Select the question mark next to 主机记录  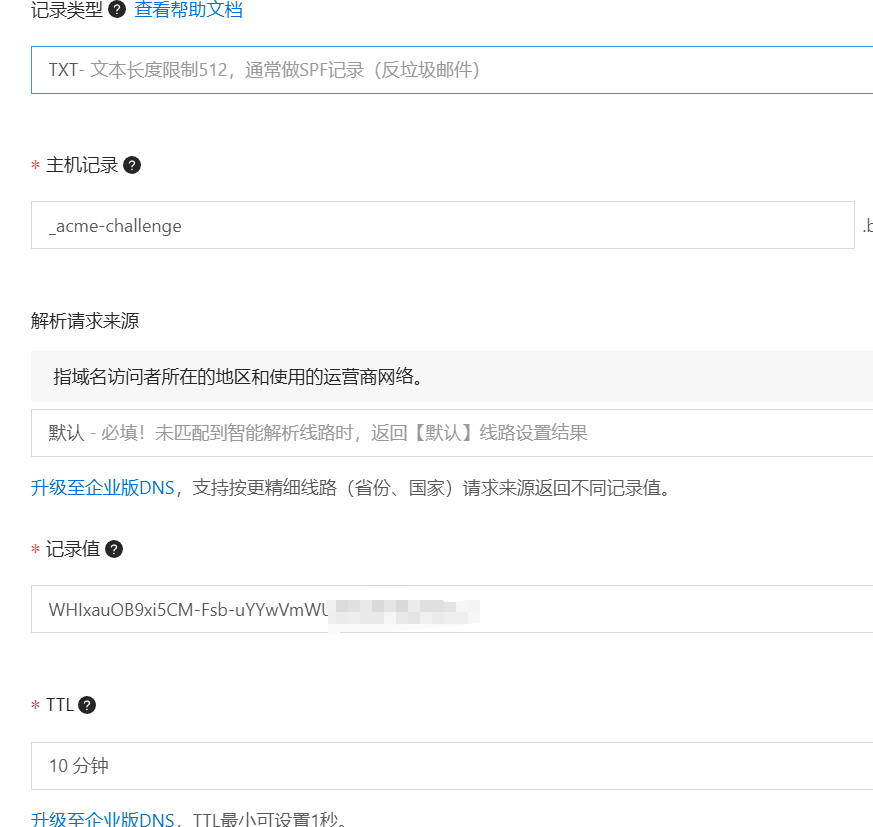[131, 165]
